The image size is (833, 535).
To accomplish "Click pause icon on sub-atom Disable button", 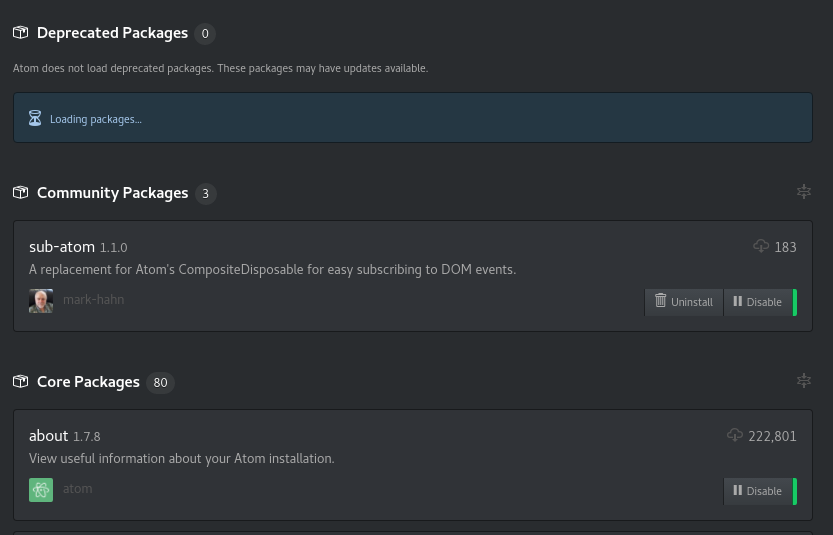I will click(737, 301).
